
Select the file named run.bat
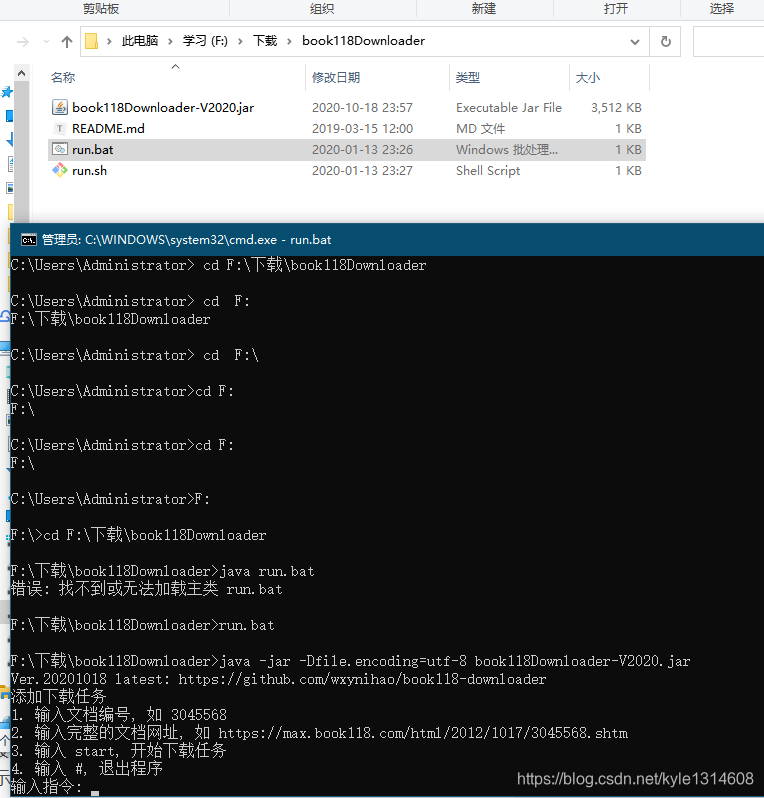93,150
